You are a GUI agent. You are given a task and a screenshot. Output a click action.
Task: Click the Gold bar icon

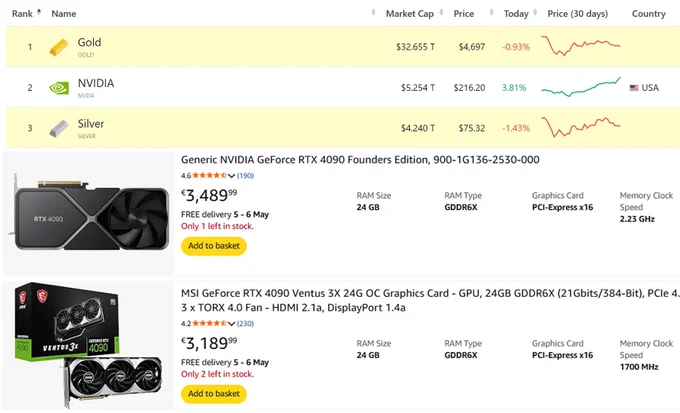pyautogui.click(x=59, y=47)
